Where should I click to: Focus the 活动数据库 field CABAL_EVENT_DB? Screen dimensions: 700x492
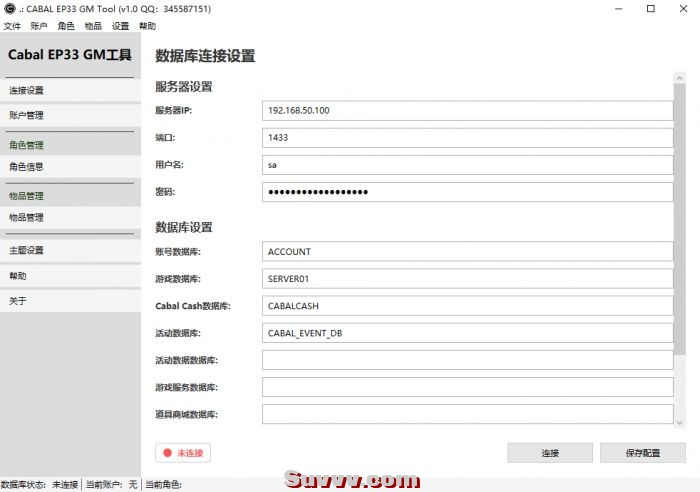[x=467, y=333]
